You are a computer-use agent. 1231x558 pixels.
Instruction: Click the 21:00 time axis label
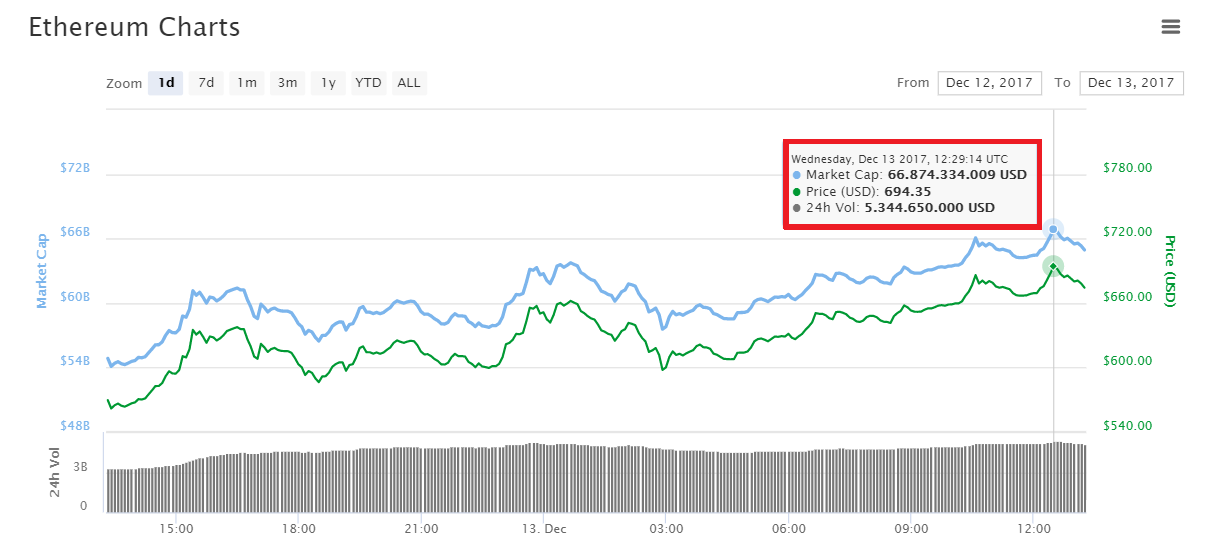tap(421, 528)
